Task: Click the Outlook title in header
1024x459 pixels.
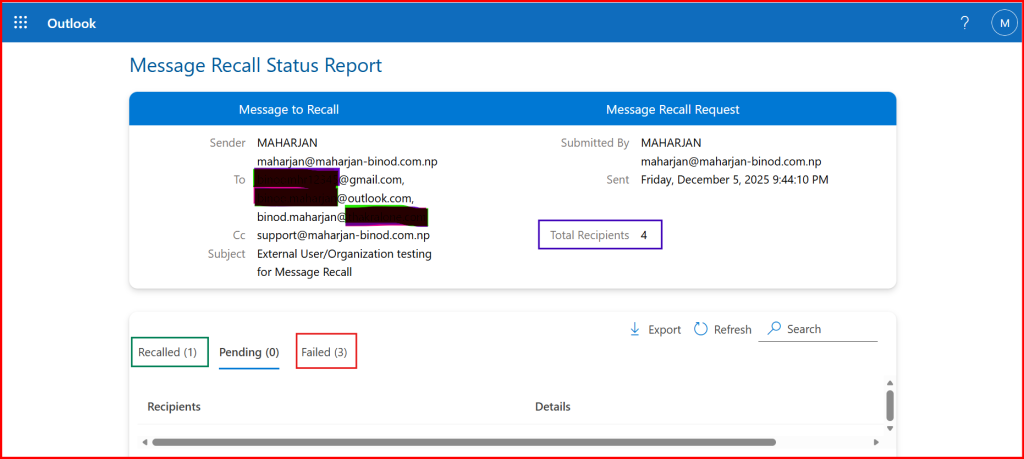Action: coord(71,23)
